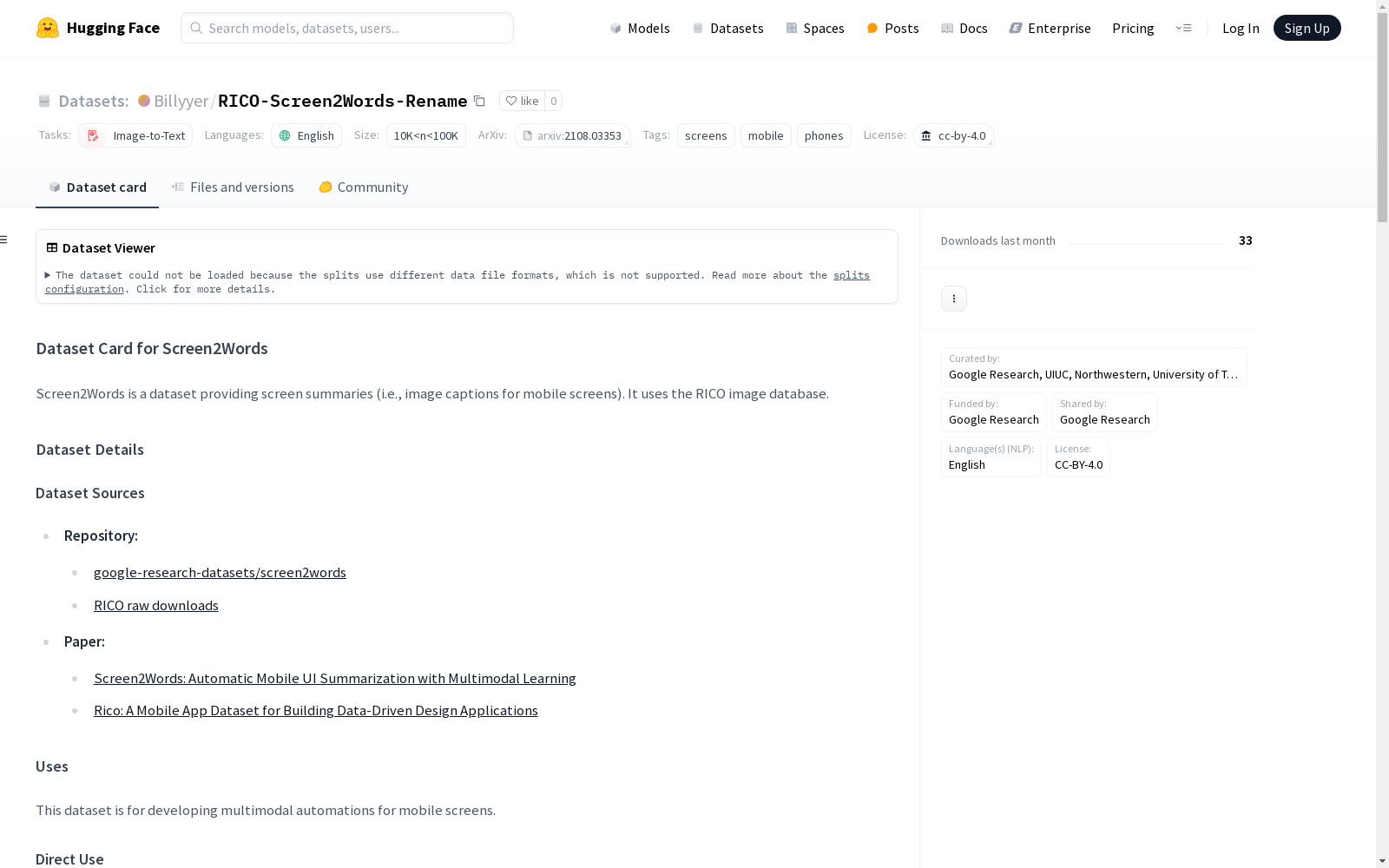Open the Datasets navigation item
This screenshot has width=1389, height=868.
tap(727, 28)
